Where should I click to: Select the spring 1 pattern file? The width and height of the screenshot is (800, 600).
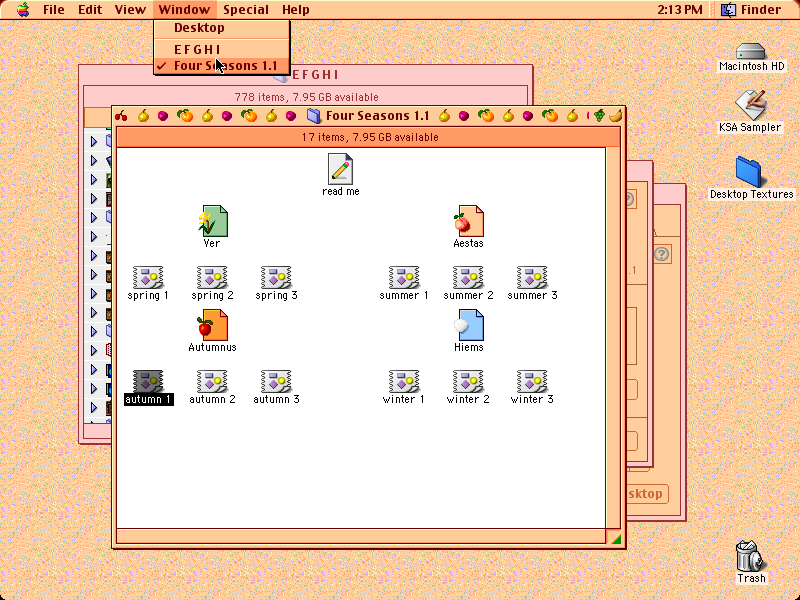click(x=148, y=278)
